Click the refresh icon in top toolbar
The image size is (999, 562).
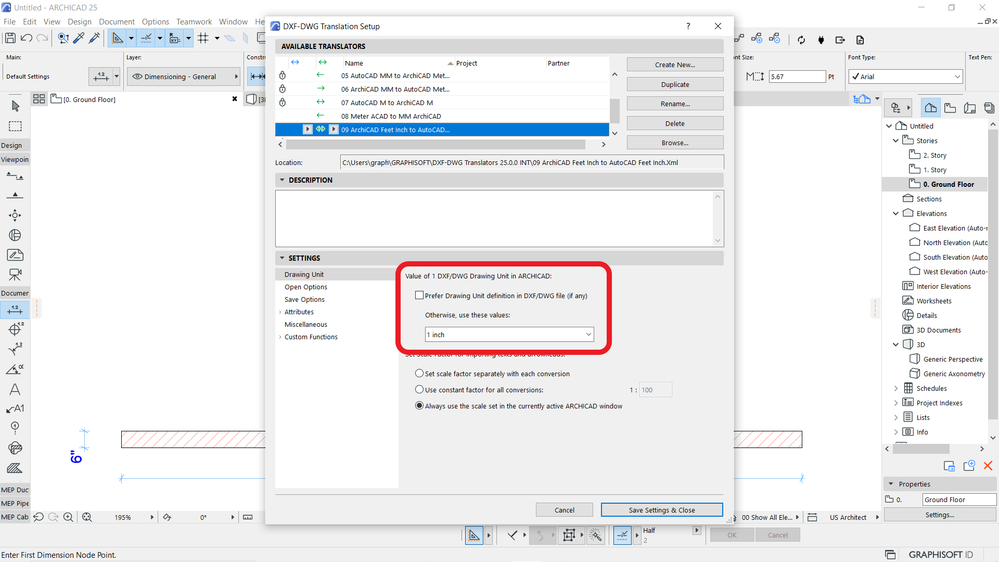coord(801,40)
